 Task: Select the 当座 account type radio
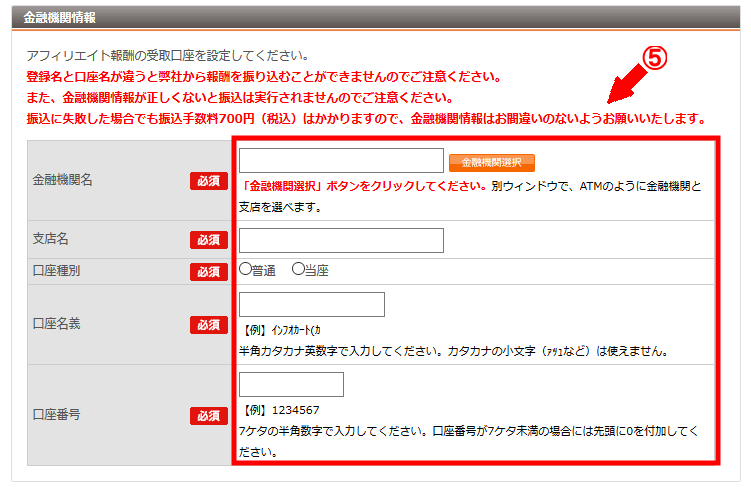298,269
